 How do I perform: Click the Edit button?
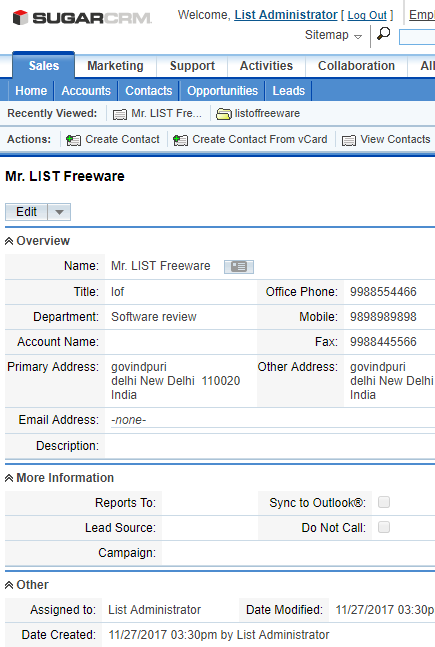(26, 212)
